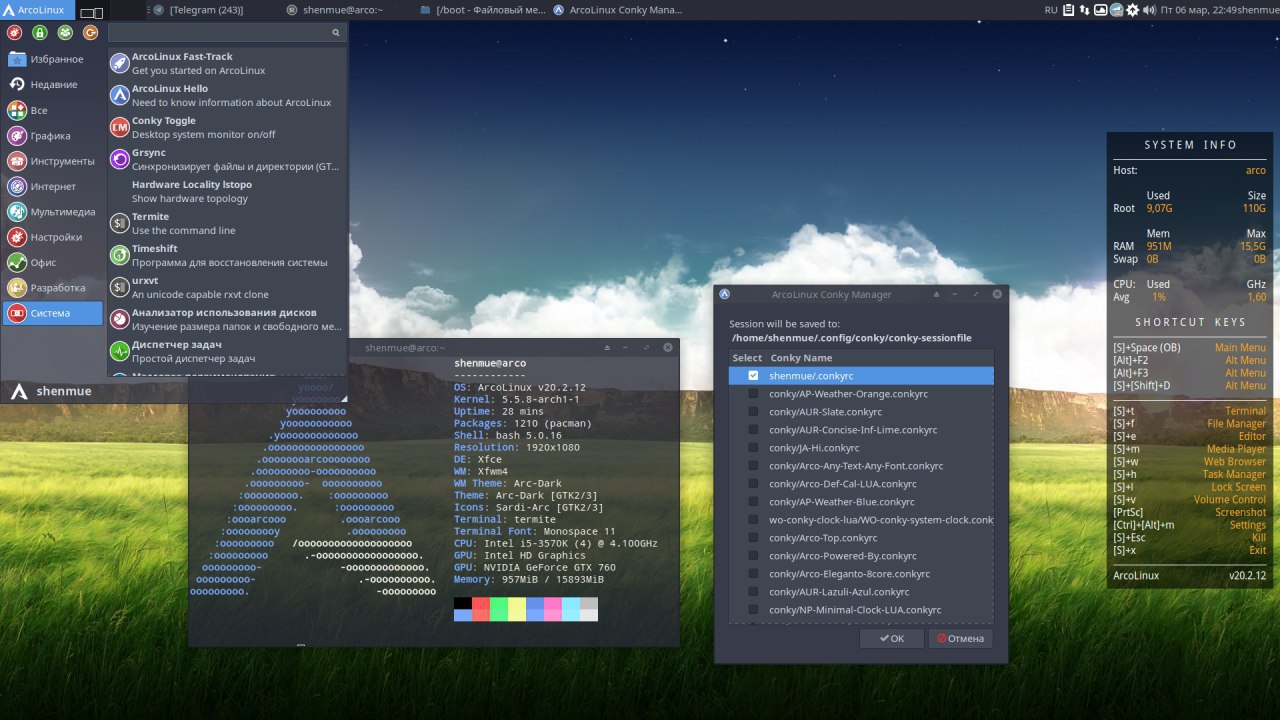Uncheck shenmue/.conkyrc checkbox
Viewport: 1280px width, 720px height.
(x=753, y=376)
